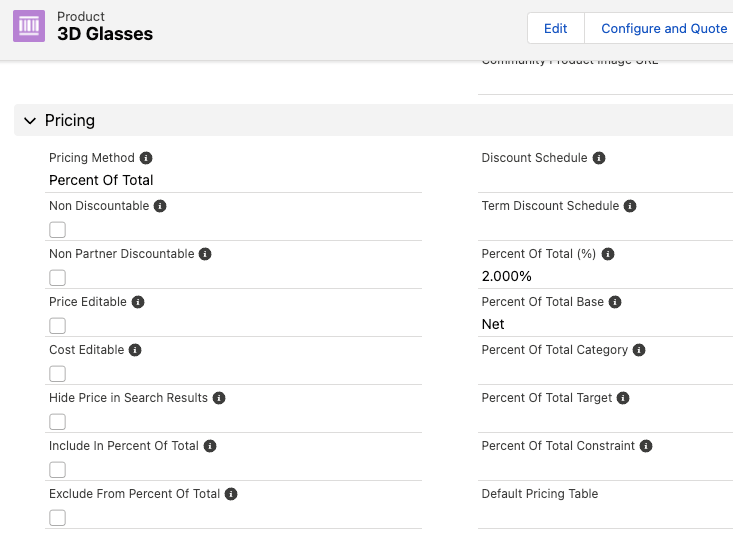Check the Include In Percent Of Total box
Viewport: 733px width, 535px height.
(x=58, y=470)
